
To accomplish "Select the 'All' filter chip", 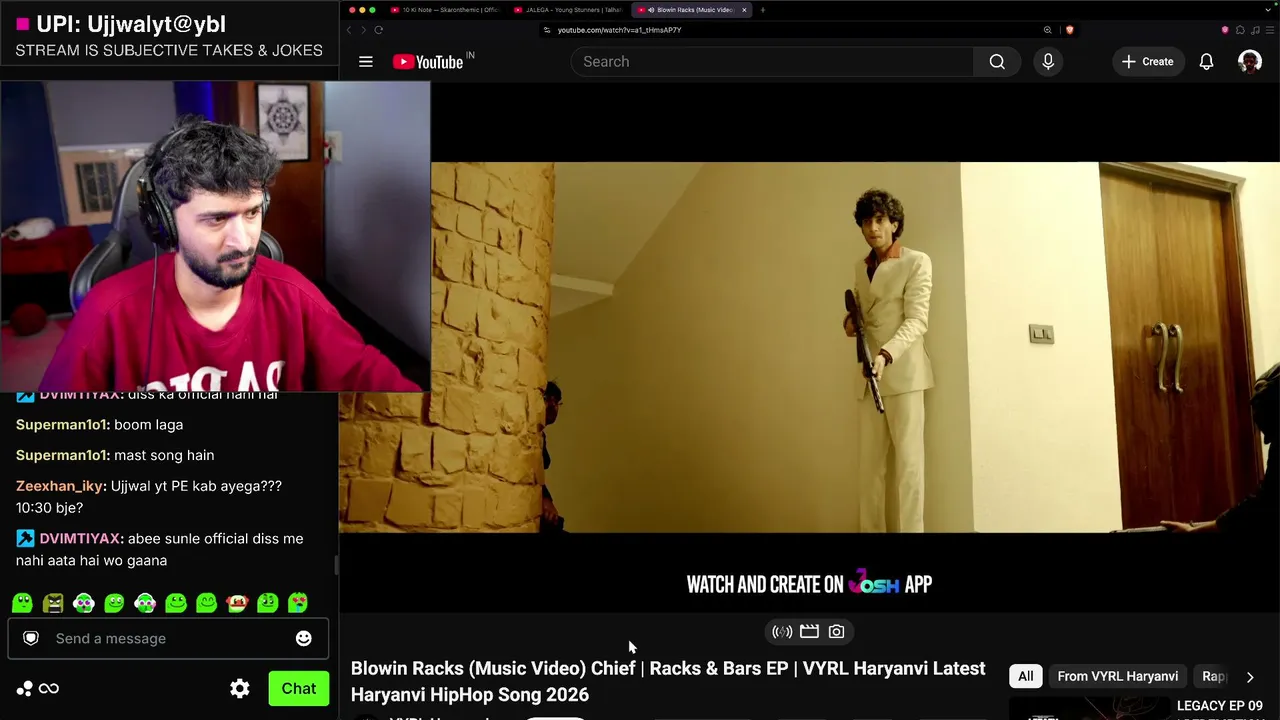I will pyautogui.click(x=1025, y=677).
